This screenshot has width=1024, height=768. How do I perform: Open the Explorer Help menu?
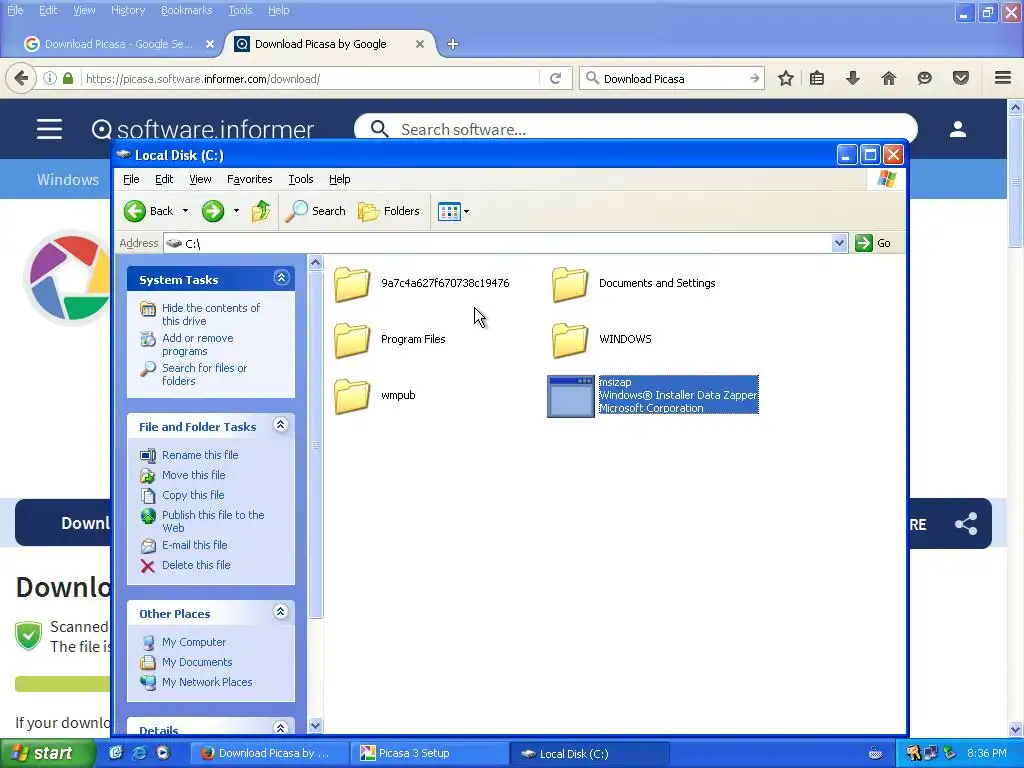coord(340,179)
